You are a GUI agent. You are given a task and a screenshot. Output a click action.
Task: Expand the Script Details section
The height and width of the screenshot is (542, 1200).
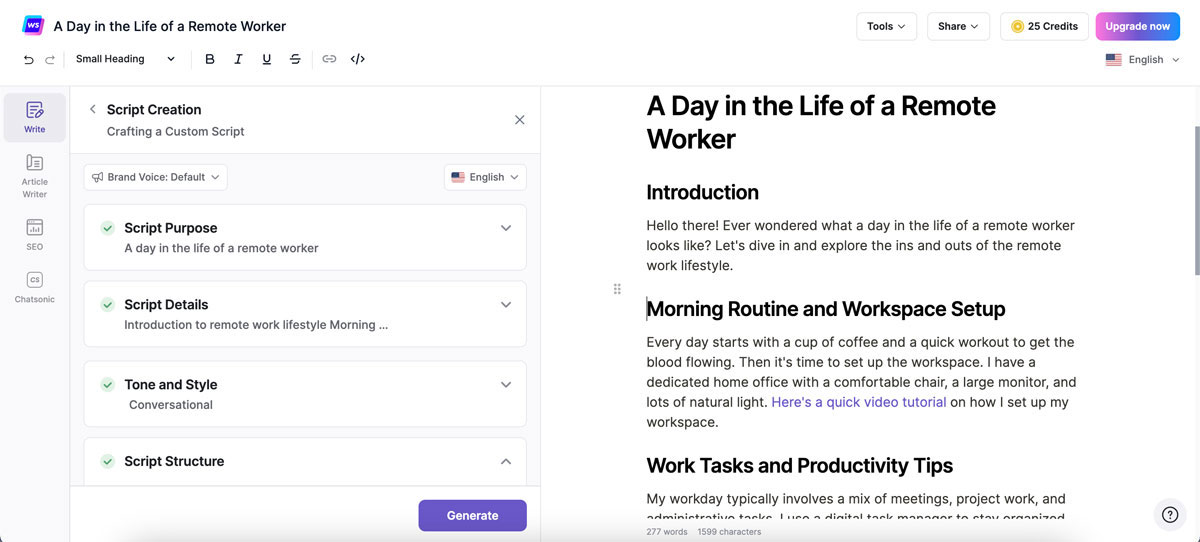click(506, 304)
